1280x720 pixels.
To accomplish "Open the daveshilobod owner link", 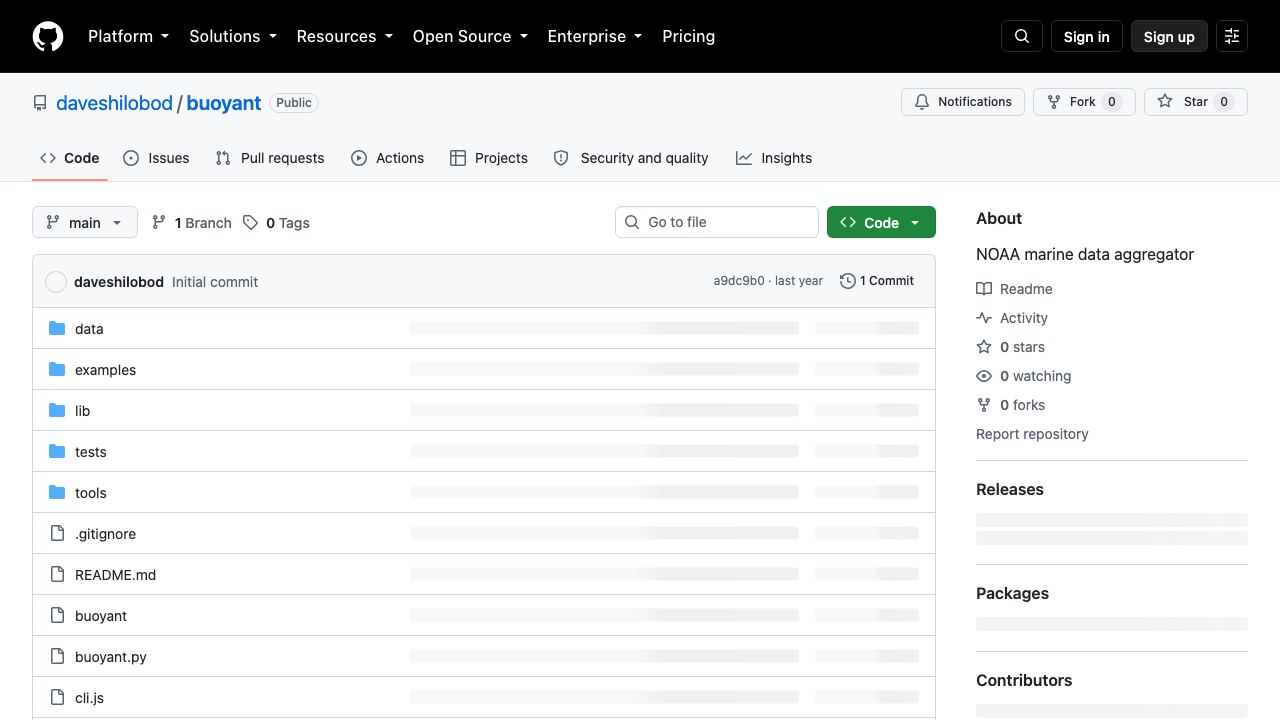I will [114, 103].
